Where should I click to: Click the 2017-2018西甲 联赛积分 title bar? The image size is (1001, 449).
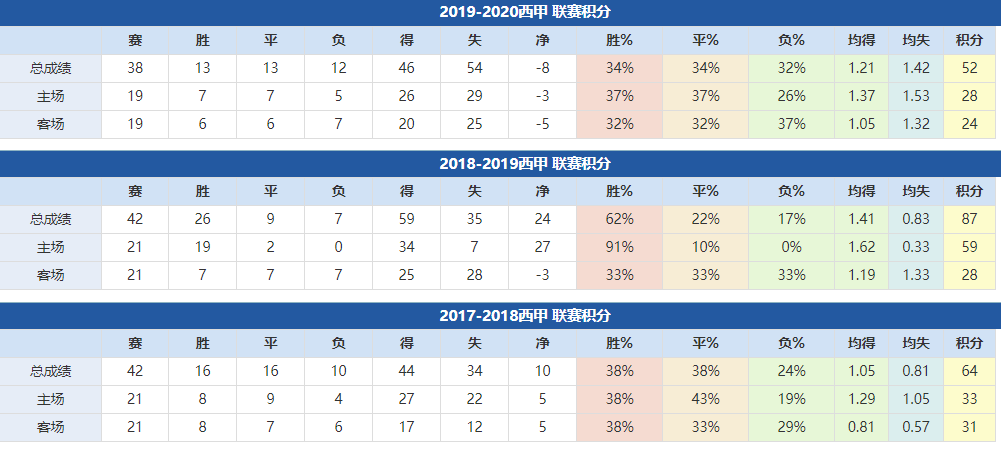pyautogui.click(x=525, y=316)
